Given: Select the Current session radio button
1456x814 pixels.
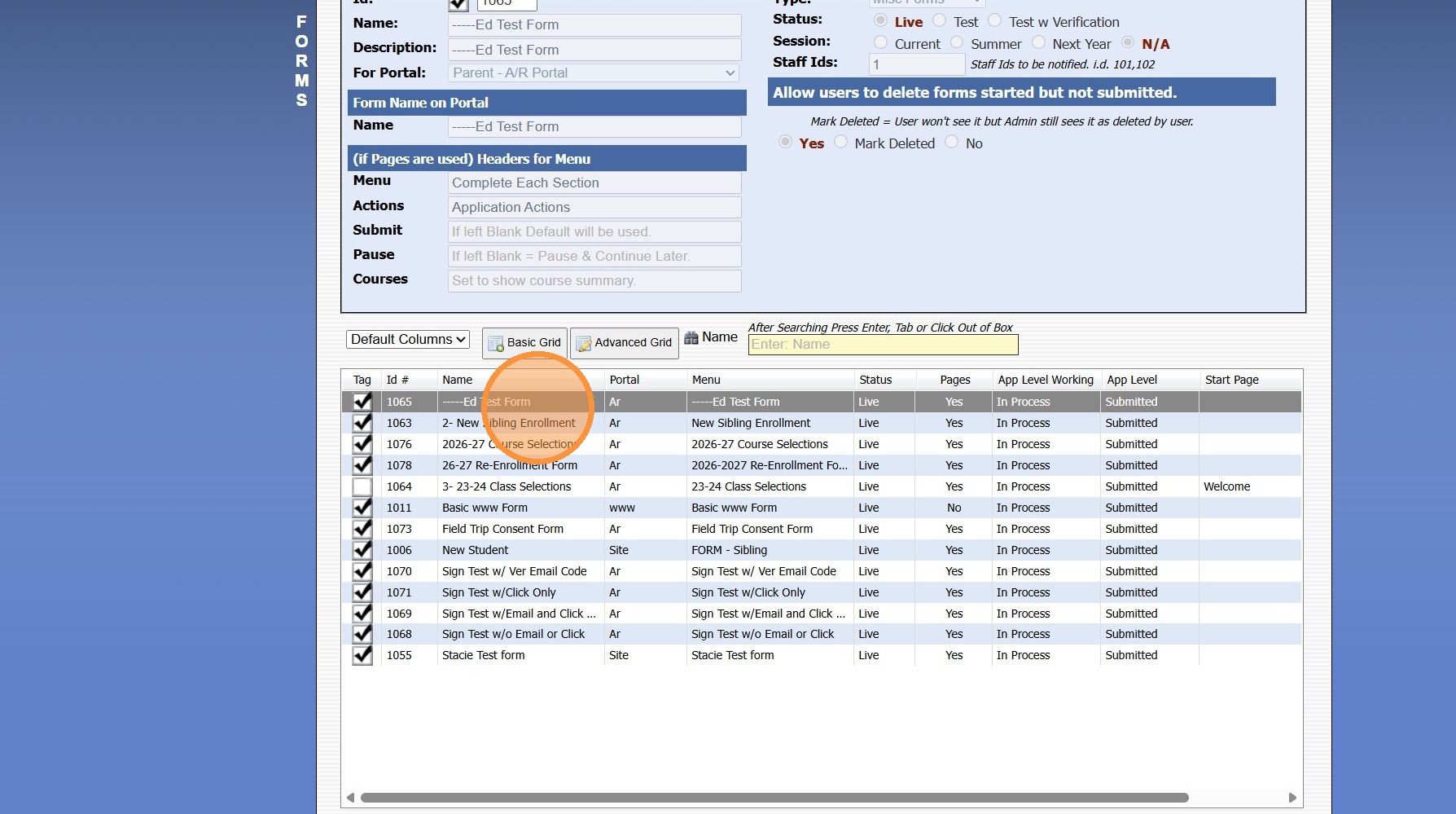Looking at the screenshot, I should [x=880, y=42].
